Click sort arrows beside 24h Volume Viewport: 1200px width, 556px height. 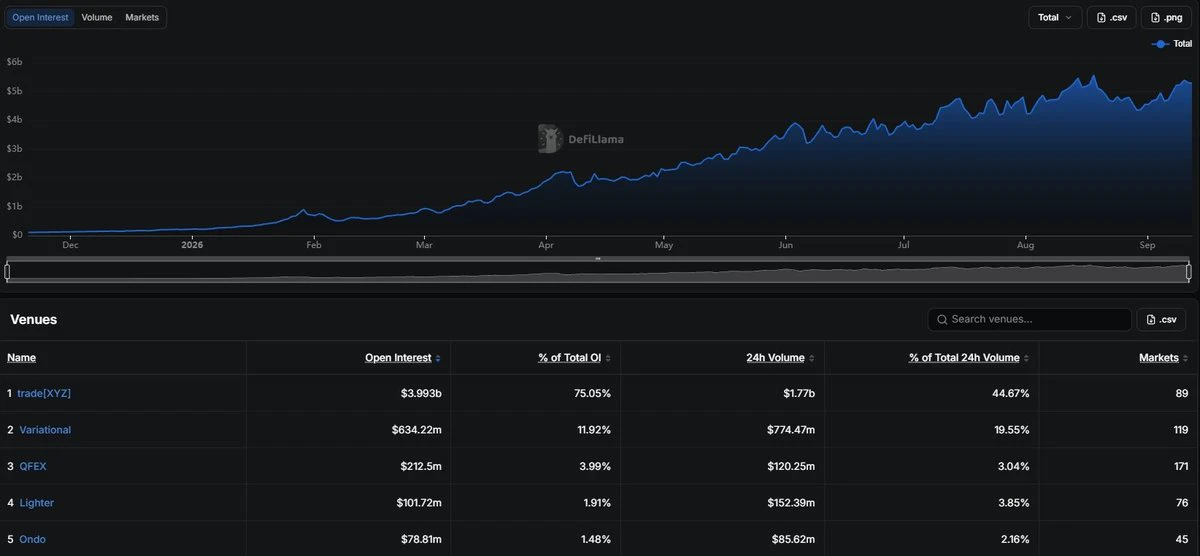[811, 358]
